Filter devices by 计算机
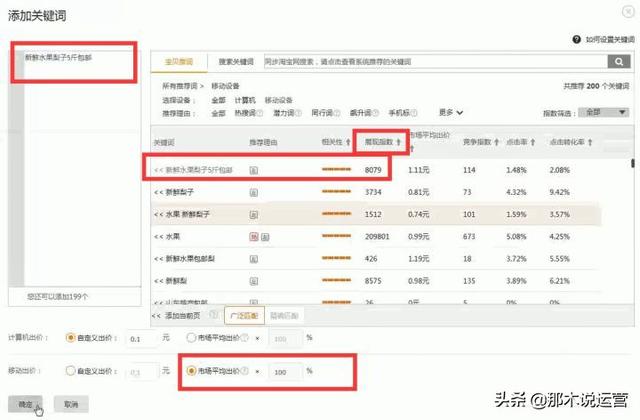Screen dimensions: 640x420 pyautogui.click(x=245, y=100)
